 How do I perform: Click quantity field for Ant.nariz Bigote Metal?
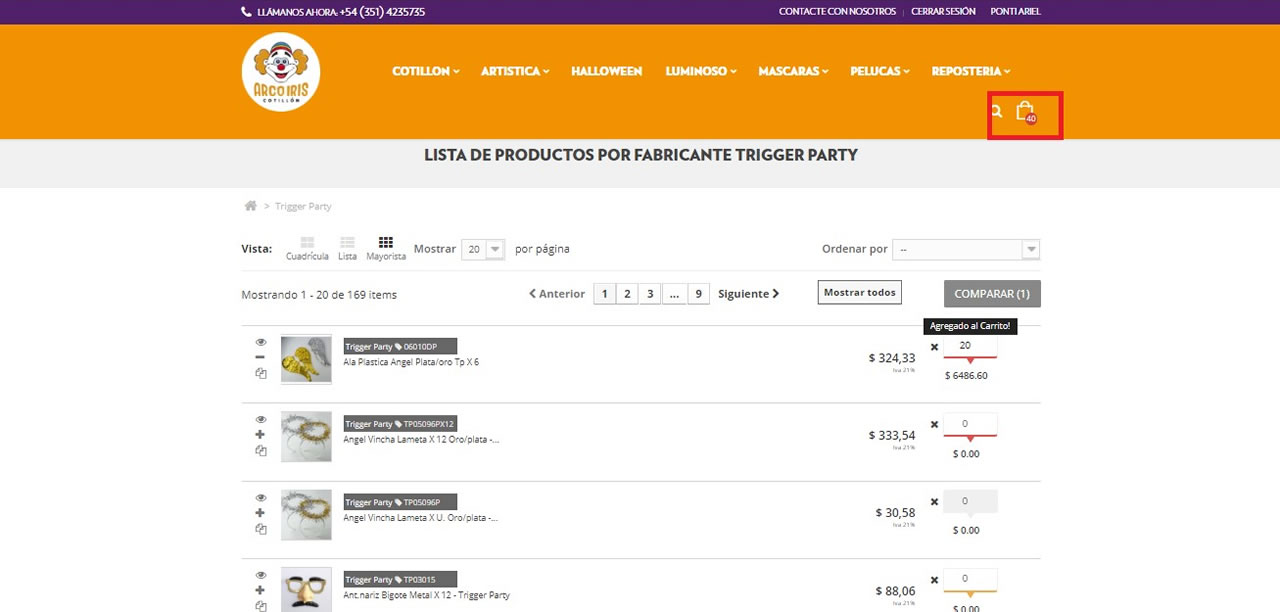click(x=970, y=579)
